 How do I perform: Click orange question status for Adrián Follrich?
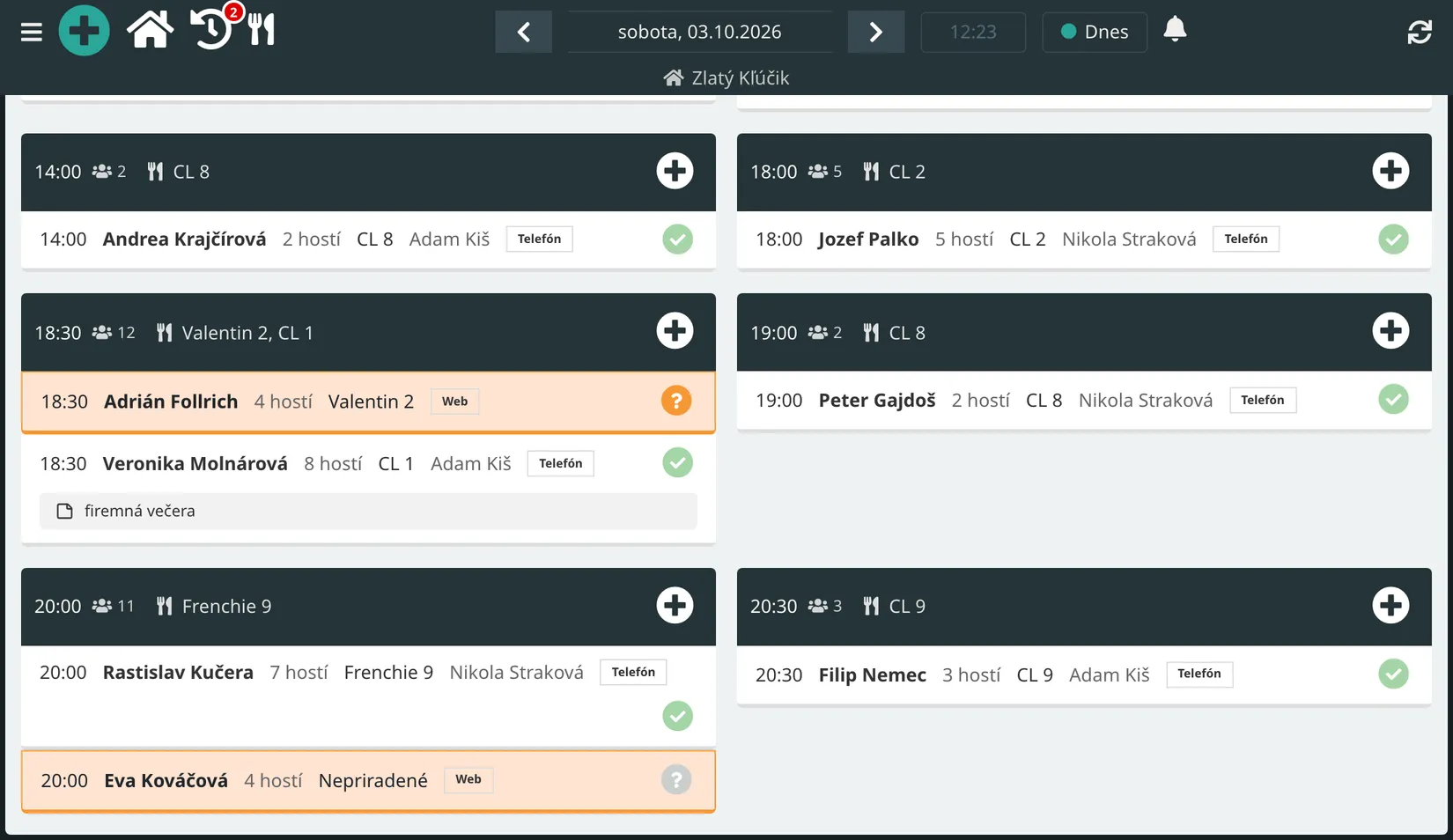[676, 402]
